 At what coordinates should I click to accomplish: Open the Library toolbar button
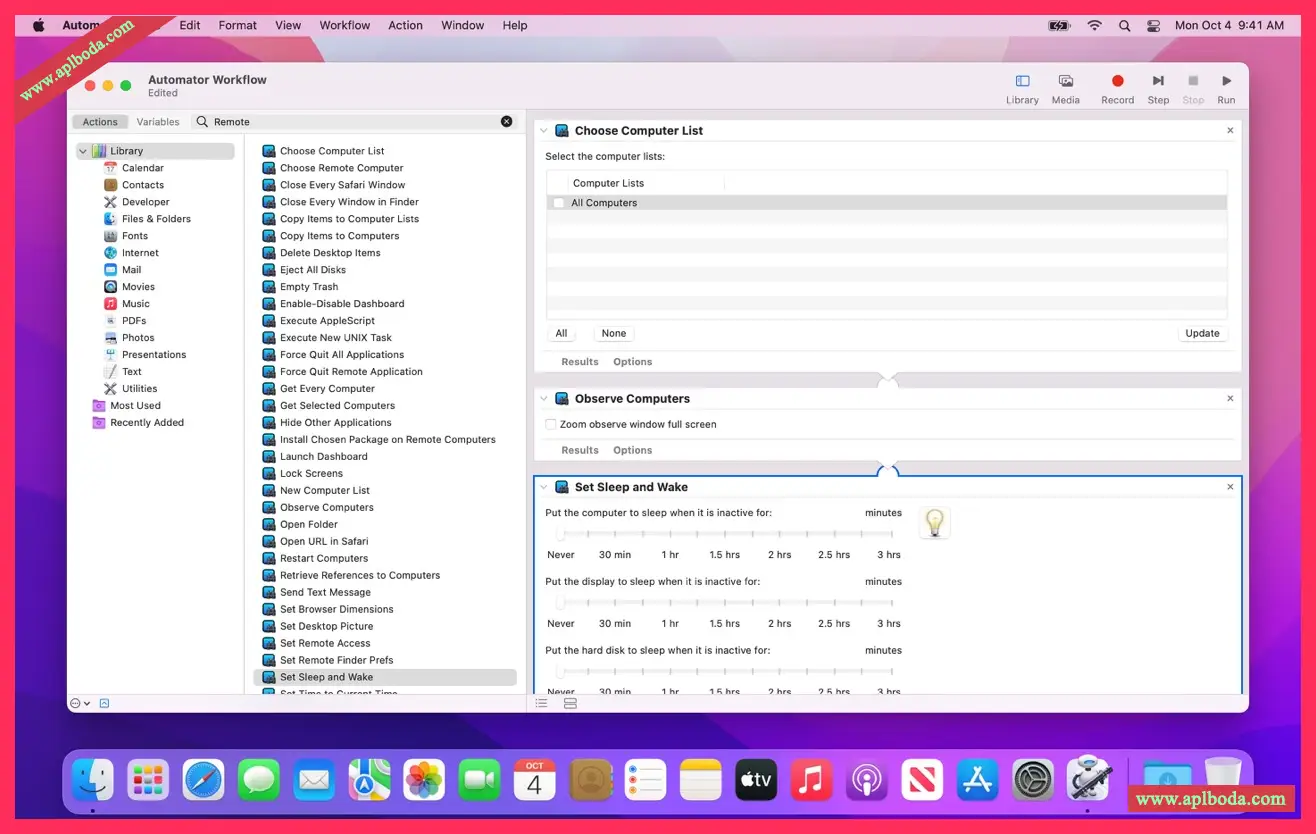[1022, 88]
